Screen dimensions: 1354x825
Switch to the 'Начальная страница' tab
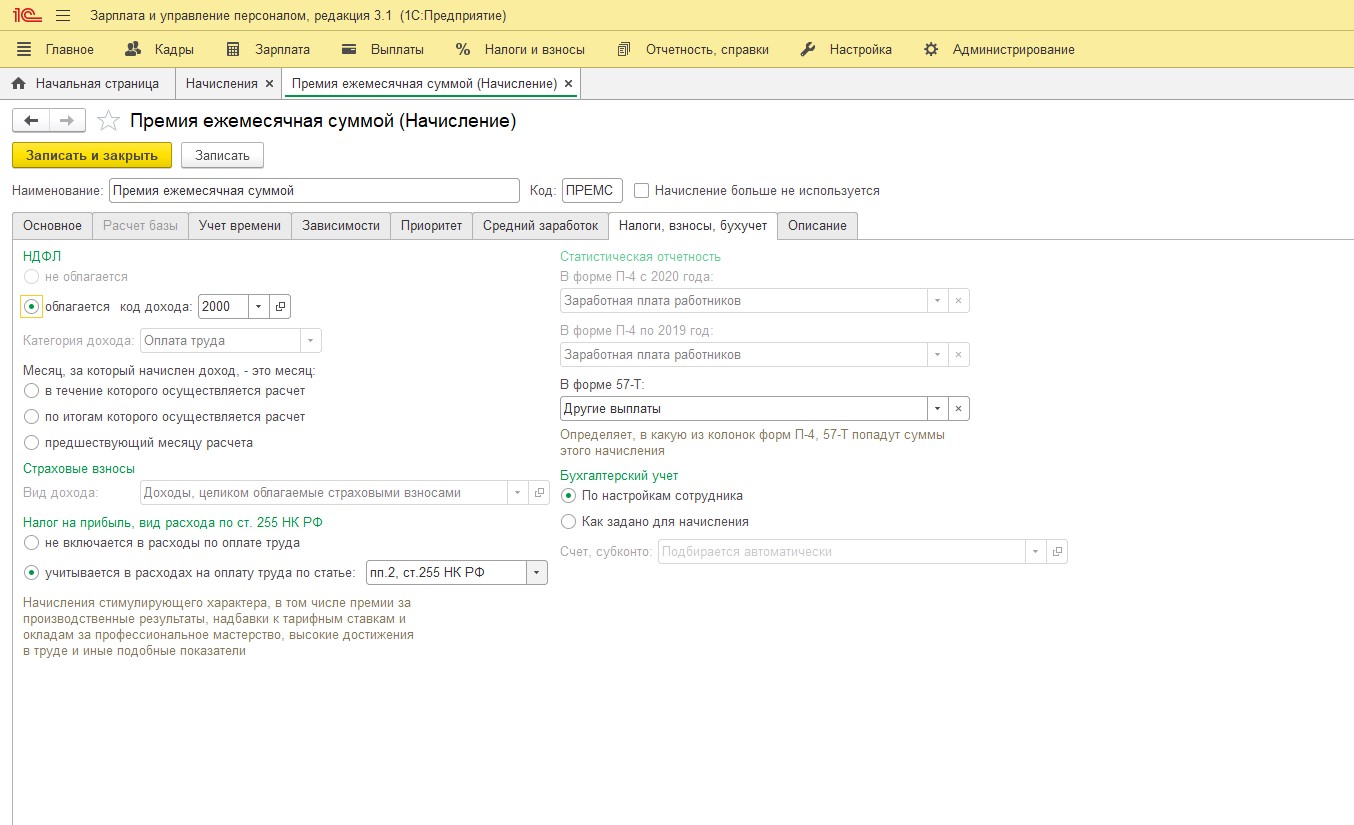(x=88, y=84)
